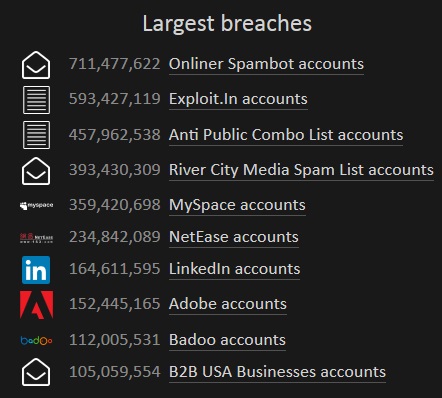Open the MySpace accounts link
The height and width of the screenshot is (398, 442).
(x=237, y=205)
